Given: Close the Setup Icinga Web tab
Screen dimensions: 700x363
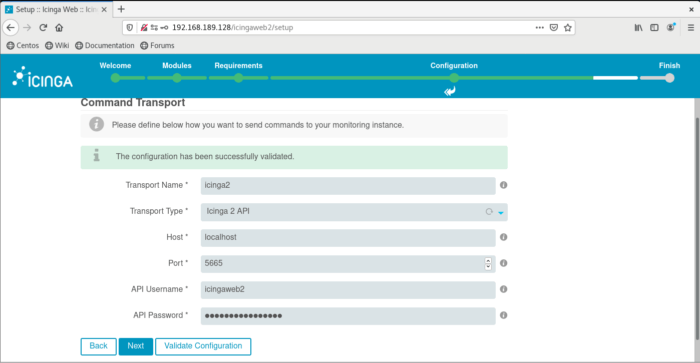Looking at the screenshot, I should (104, 9).
